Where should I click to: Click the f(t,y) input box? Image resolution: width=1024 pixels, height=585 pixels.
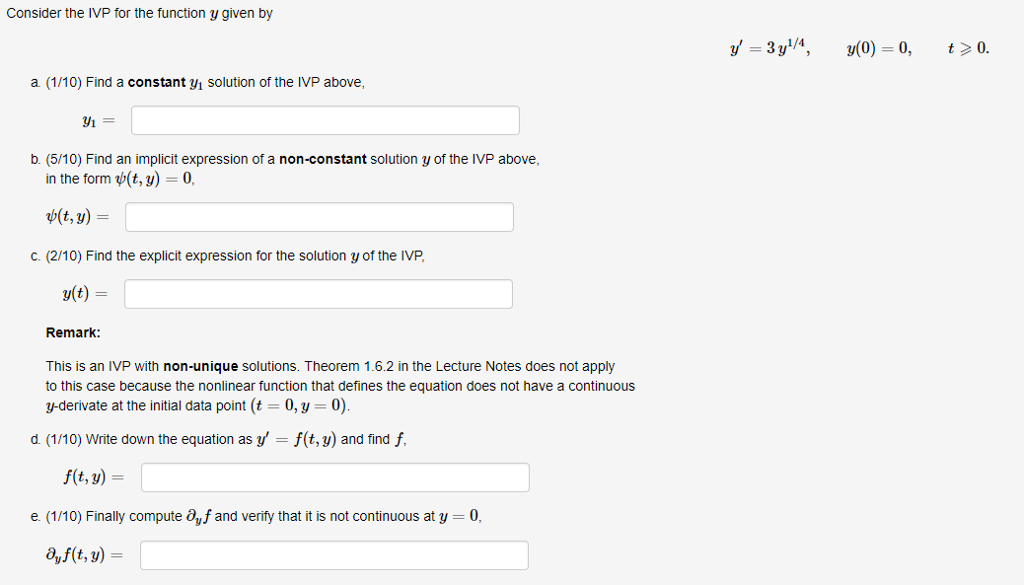[x=335, y=477]
